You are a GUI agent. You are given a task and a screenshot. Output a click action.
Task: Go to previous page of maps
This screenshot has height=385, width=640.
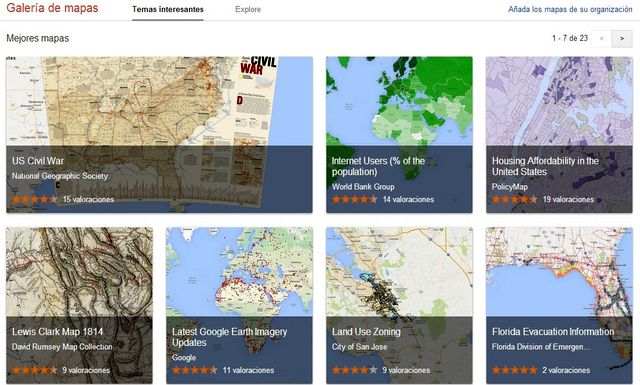coord(602,38)
